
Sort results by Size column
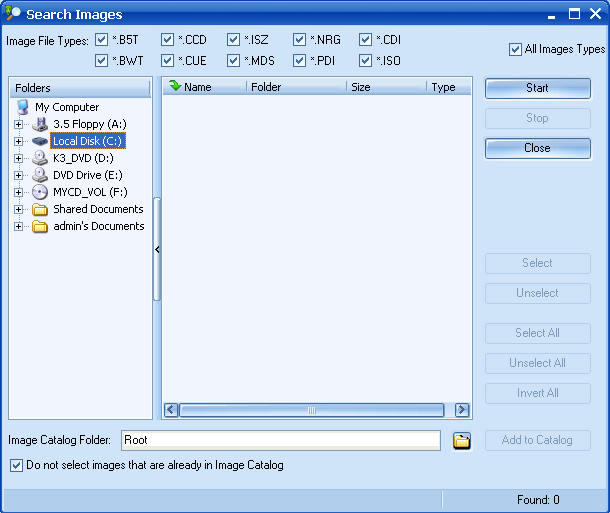pos(386,87)
